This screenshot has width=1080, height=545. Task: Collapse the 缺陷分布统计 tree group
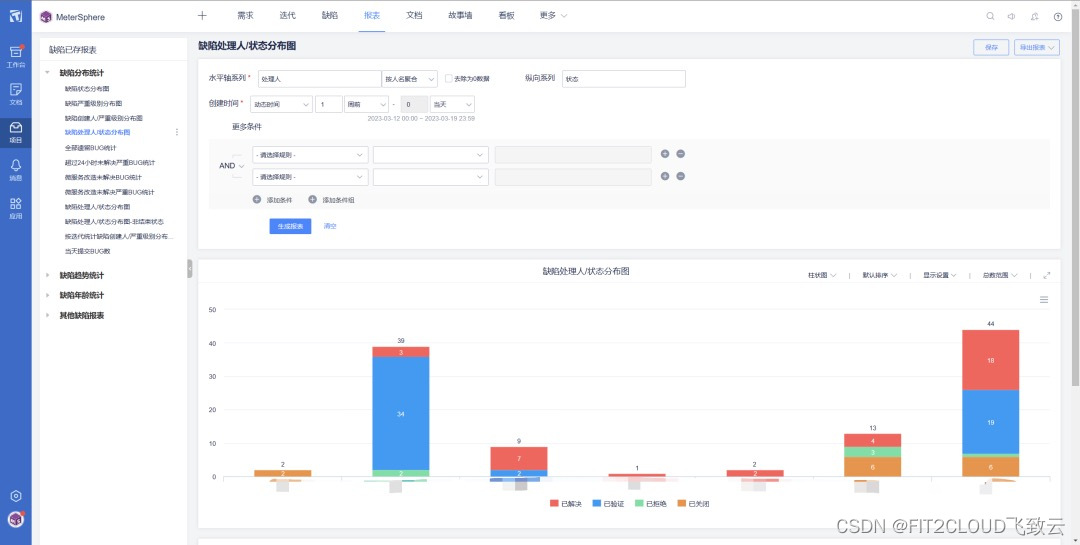(48, 72)
